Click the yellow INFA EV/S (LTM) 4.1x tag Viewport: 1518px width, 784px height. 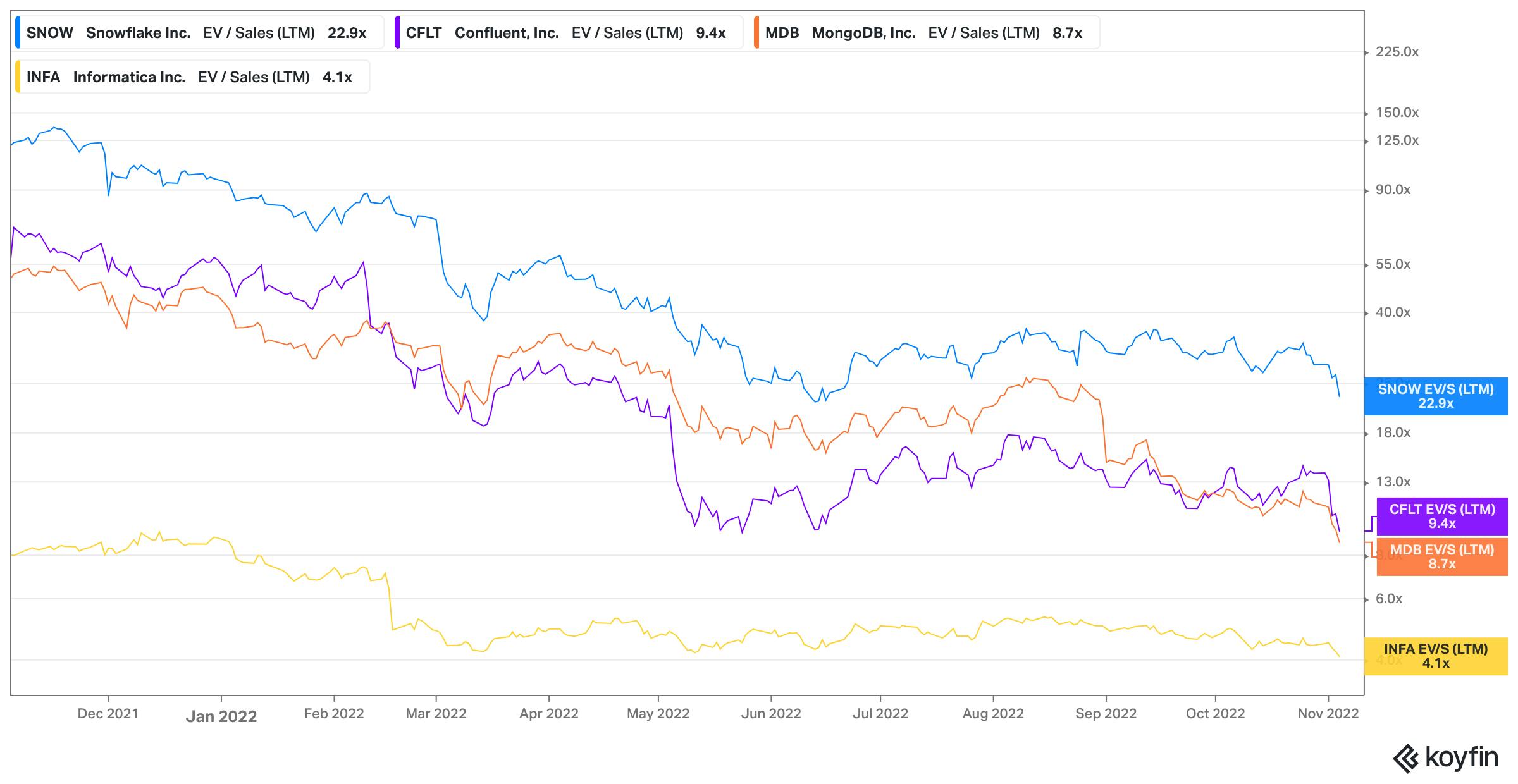click(1436, 656)
